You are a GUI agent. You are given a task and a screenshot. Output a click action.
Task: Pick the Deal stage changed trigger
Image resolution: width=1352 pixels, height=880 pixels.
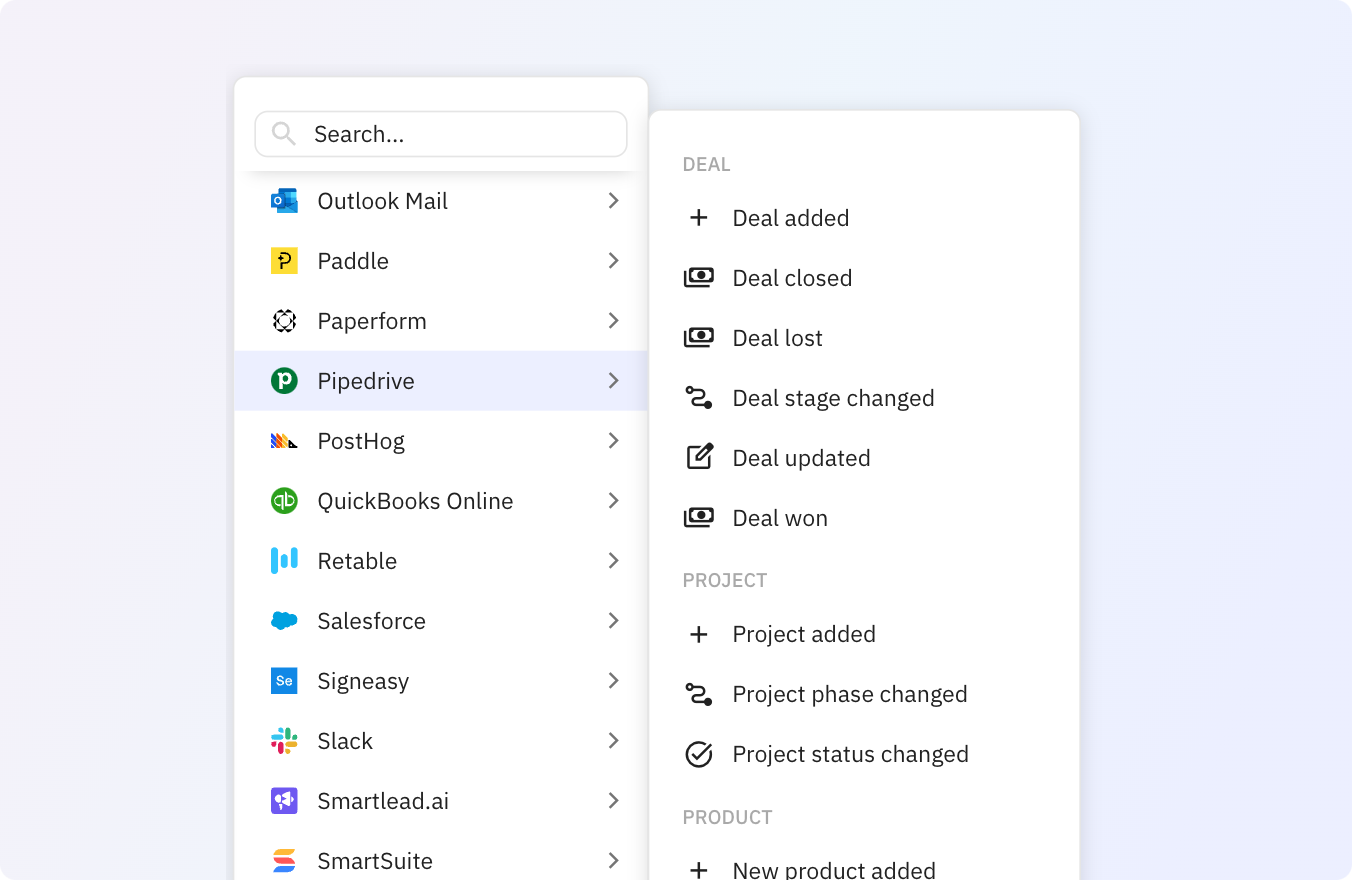tap(864, 398)
